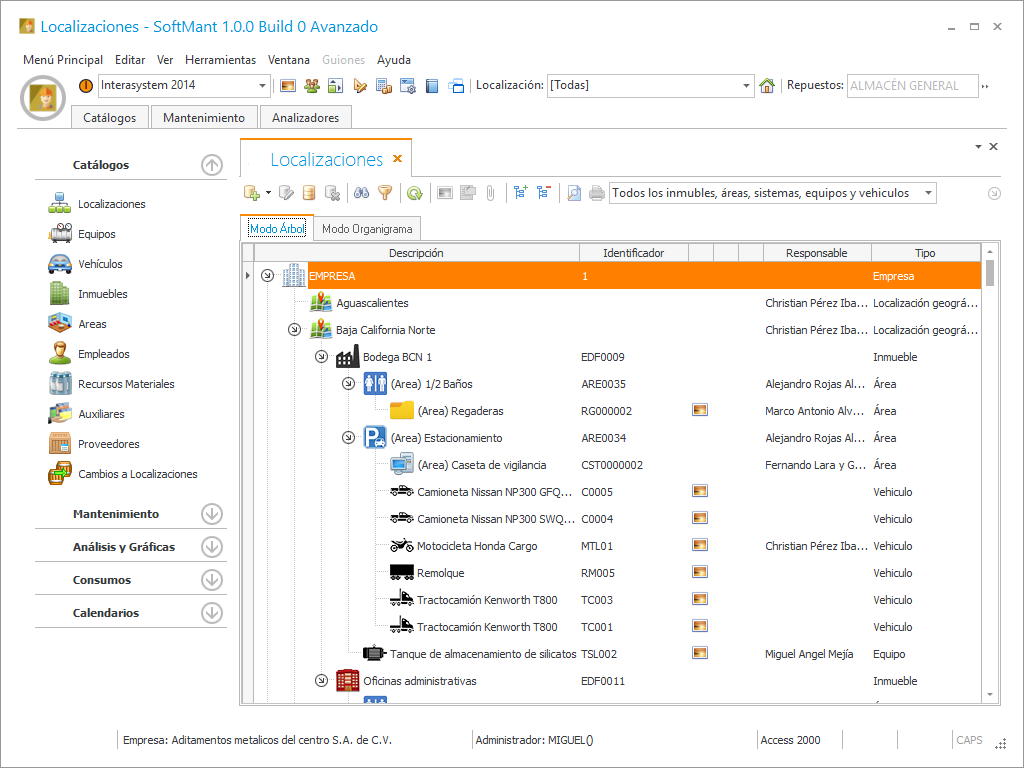1024x768 pixels.
Task: Open the Proveedores catalog in sidebar
Action: [x=108, y=444]
